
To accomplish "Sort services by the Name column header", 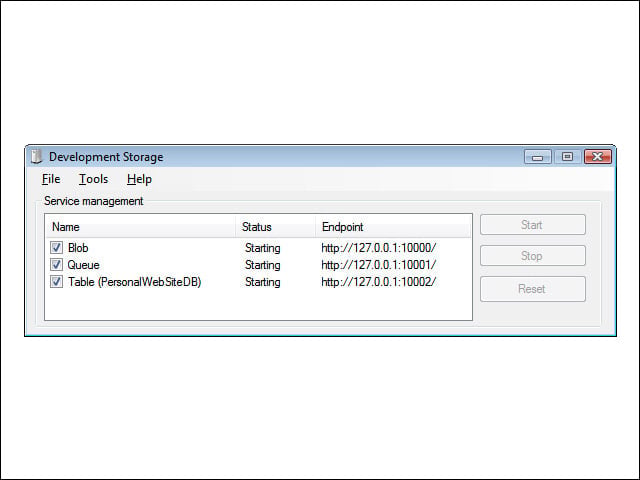I will (141, 227).
